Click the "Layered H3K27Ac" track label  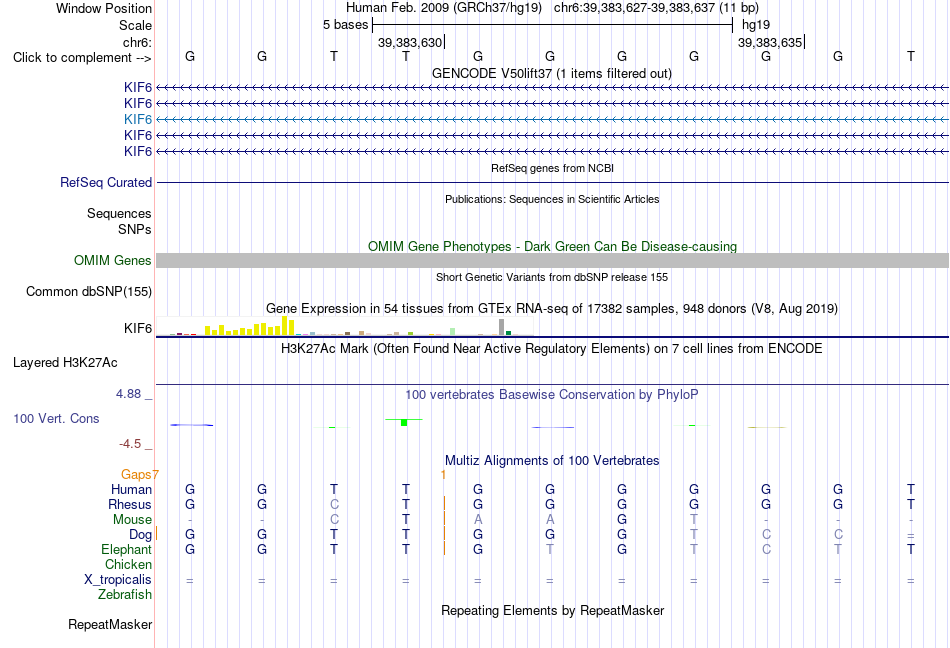click(65, 363)
